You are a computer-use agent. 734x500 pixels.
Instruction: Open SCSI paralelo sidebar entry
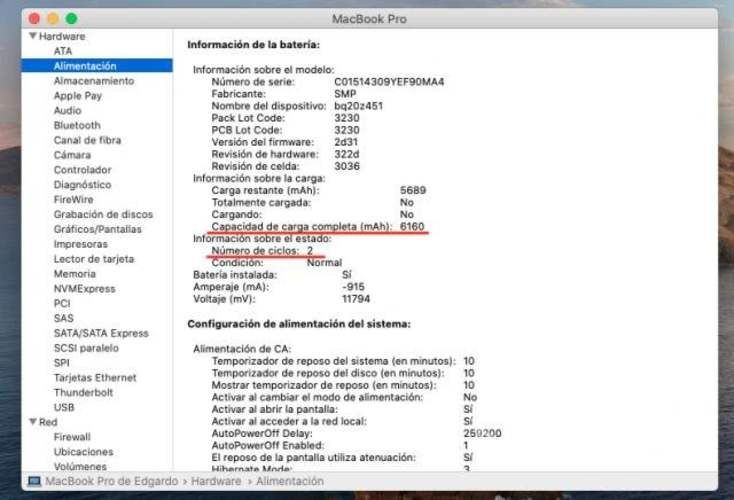(x=86, y=348)
